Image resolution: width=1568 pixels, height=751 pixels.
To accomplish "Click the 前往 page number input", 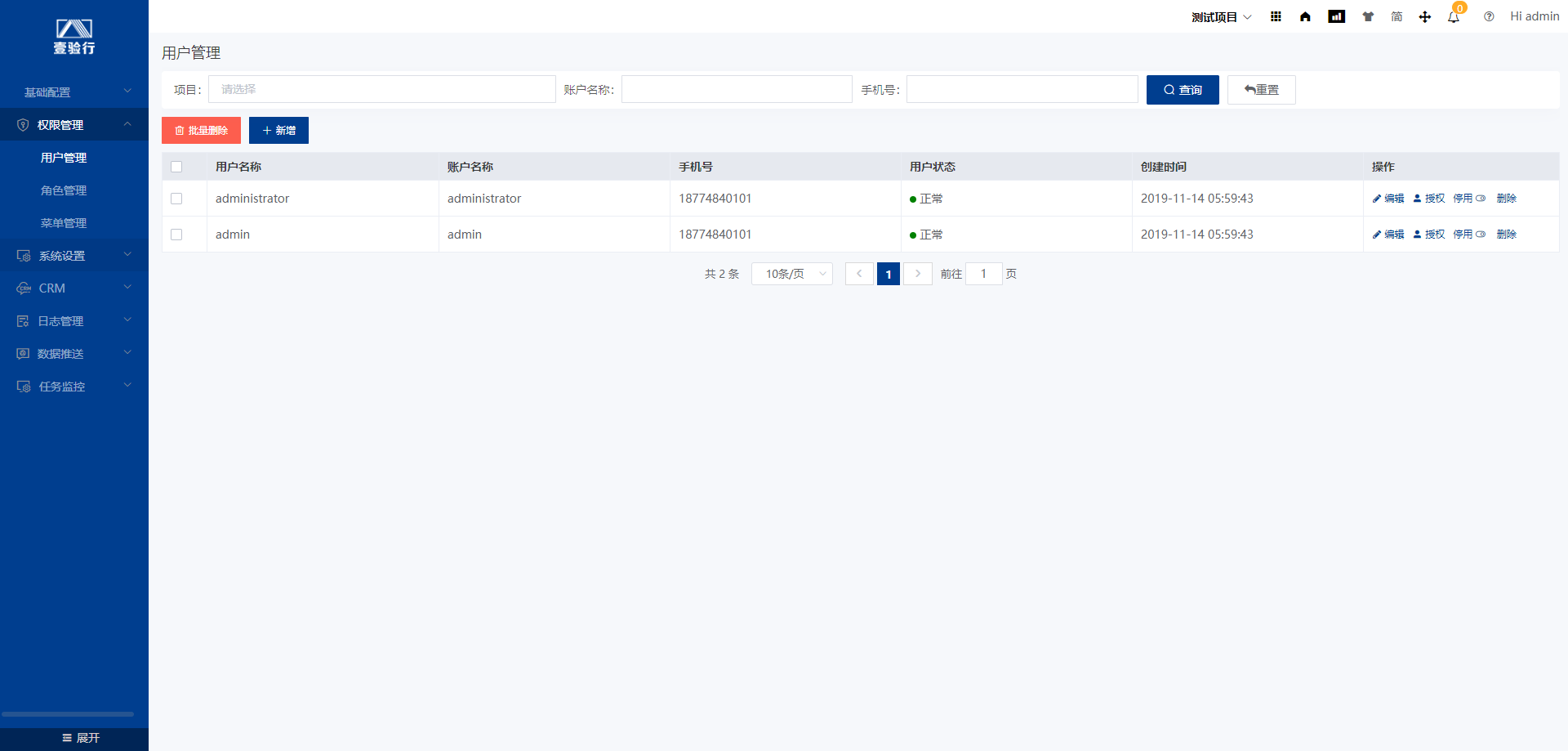I will (x=984, y=274).
